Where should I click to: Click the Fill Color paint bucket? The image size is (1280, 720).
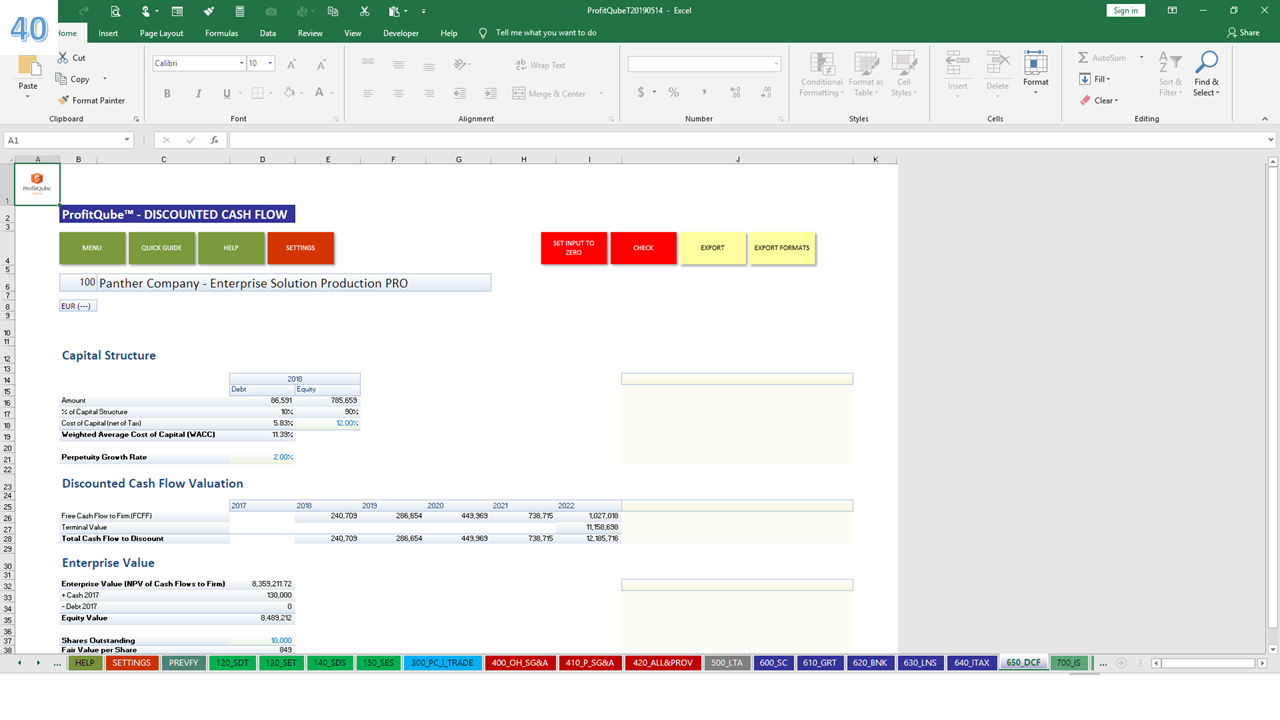[x=288, y=93]
